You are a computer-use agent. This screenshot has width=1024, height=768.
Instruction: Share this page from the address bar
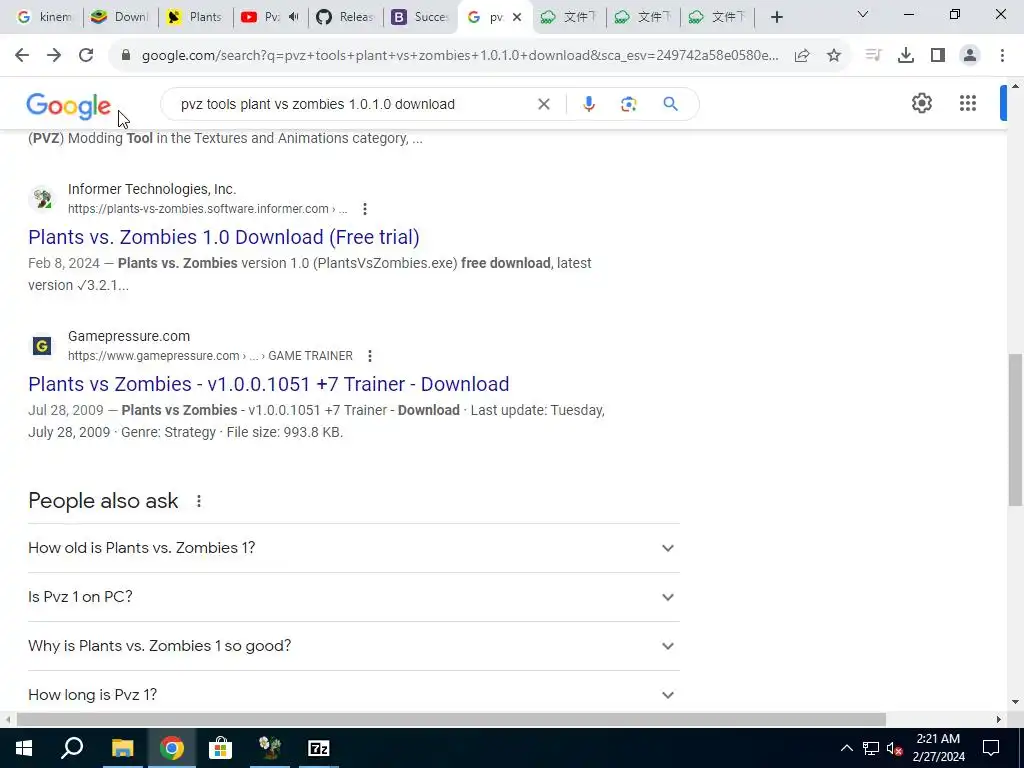802,56
